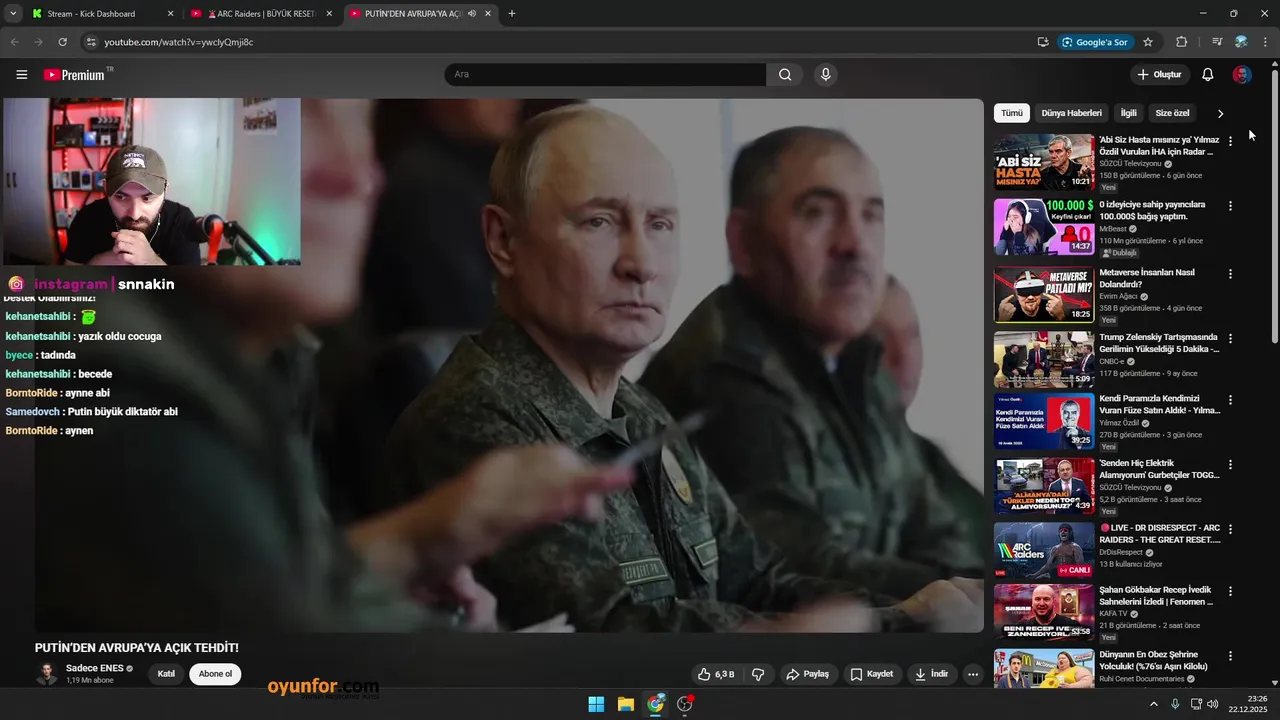Viewport: 1280px width, 720px height.
Task: Go back in browser history
Action: click(x=14, y=42)
